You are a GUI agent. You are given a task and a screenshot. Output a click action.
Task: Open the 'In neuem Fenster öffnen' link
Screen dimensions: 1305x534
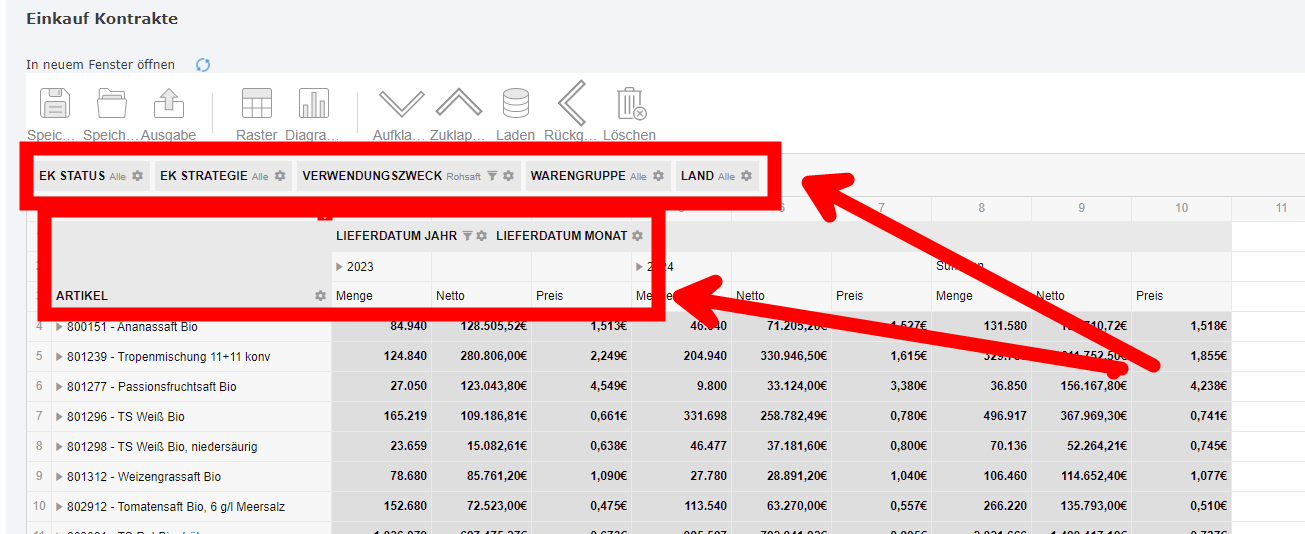pos(100,65)
